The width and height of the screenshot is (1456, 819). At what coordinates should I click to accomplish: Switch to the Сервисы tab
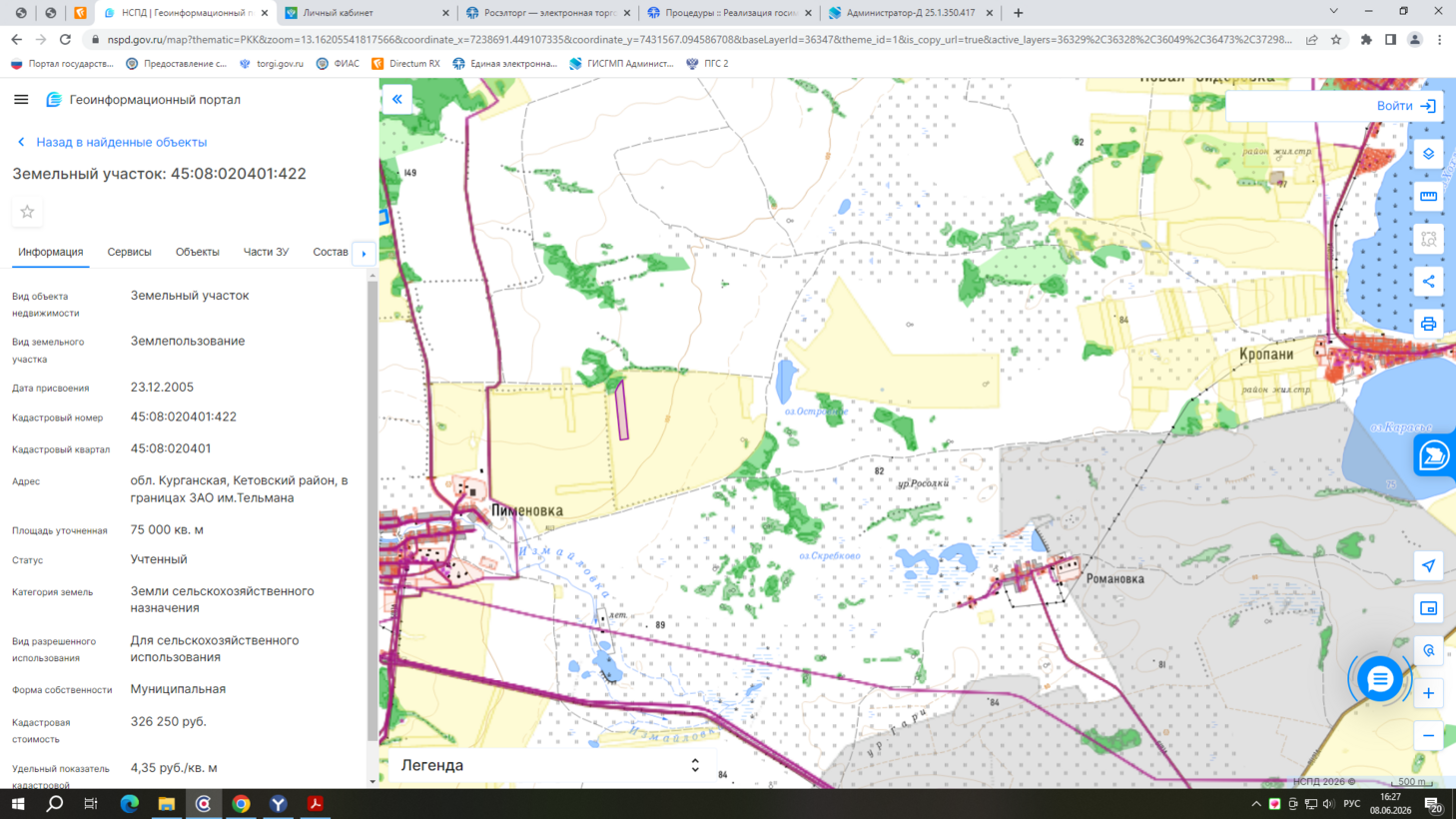(129, 252)
